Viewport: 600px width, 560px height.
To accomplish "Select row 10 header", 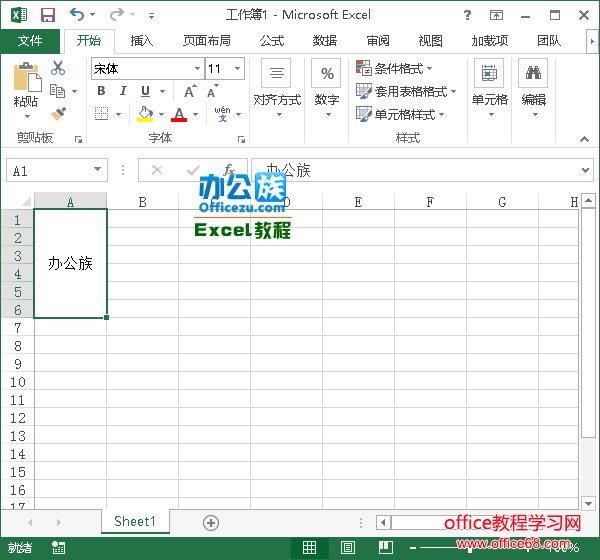I will (18, 382).
